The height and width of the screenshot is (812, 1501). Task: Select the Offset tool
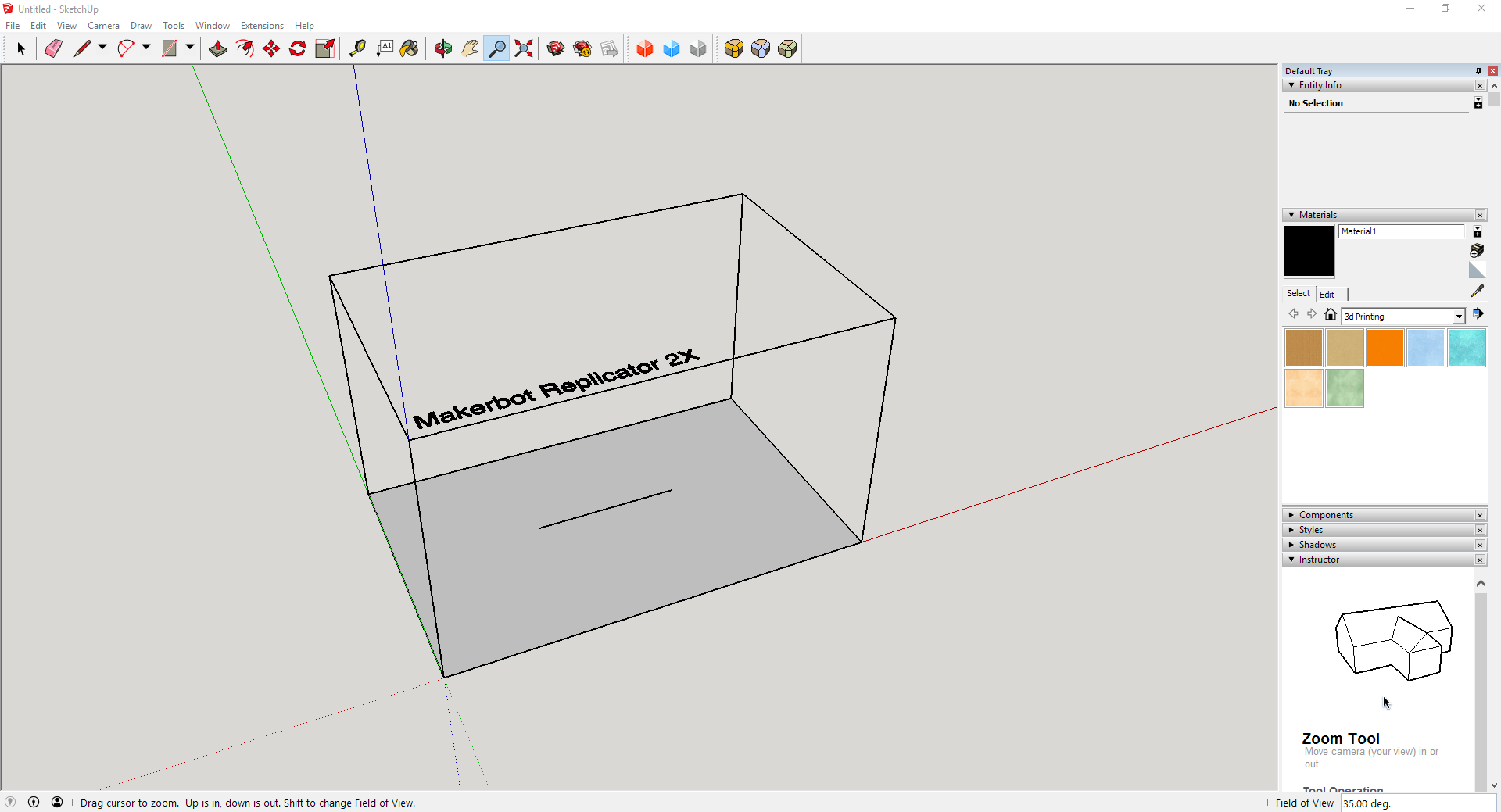click(x=245, y=48)
